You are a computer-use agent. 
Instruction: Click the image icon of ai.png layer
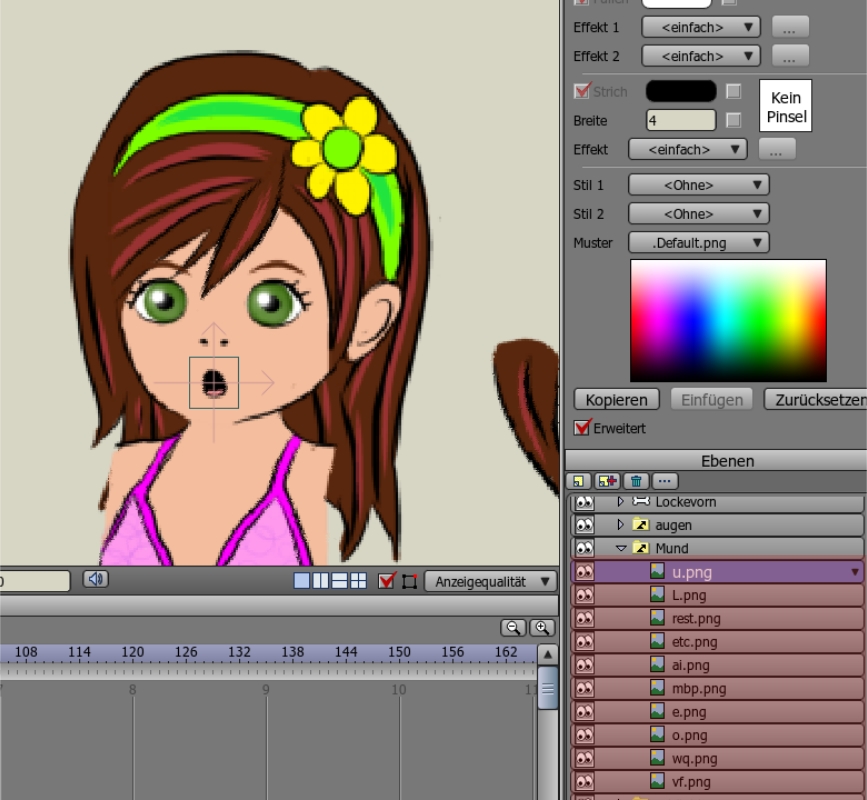(x=657, y=664)
